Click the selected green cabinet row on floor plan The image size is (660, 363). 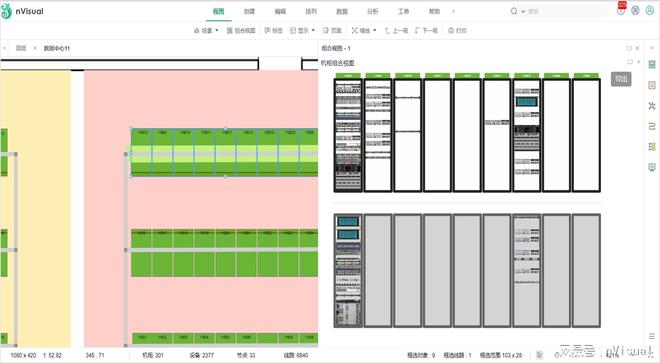224,152
